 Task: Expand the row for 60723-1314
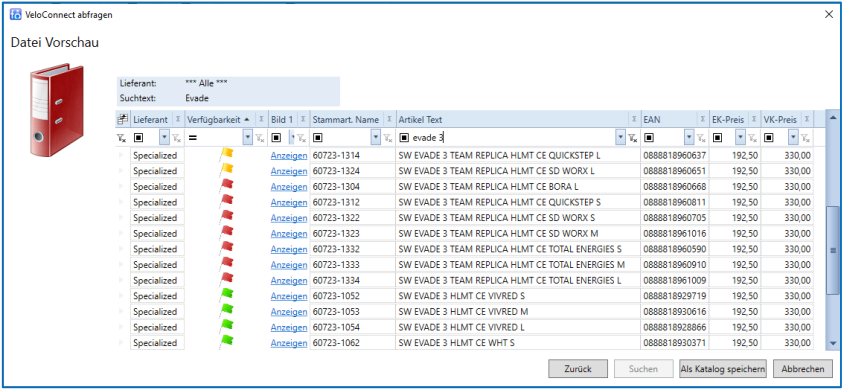click(x=122, y=155)
